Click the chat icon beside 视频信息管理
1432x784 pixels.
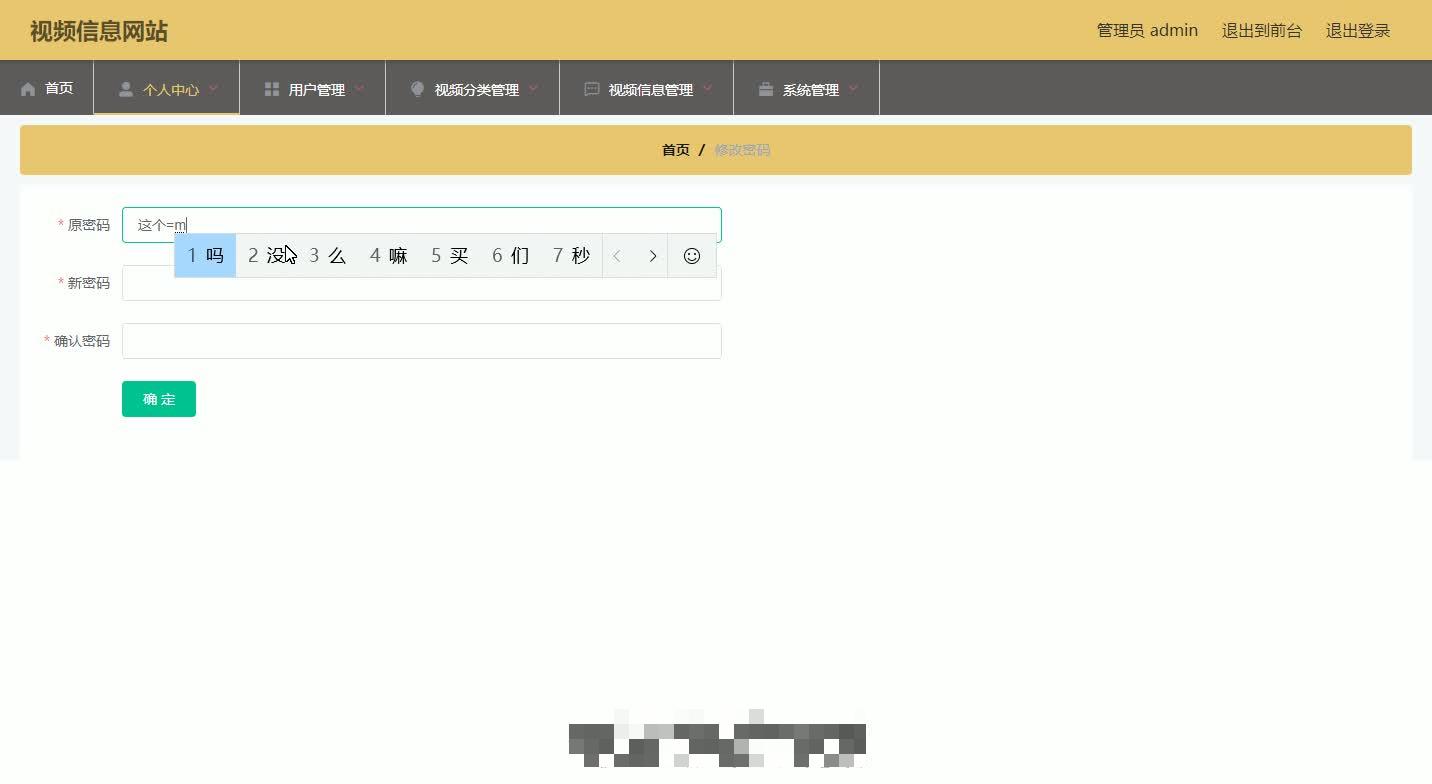[x=592, y=89]
